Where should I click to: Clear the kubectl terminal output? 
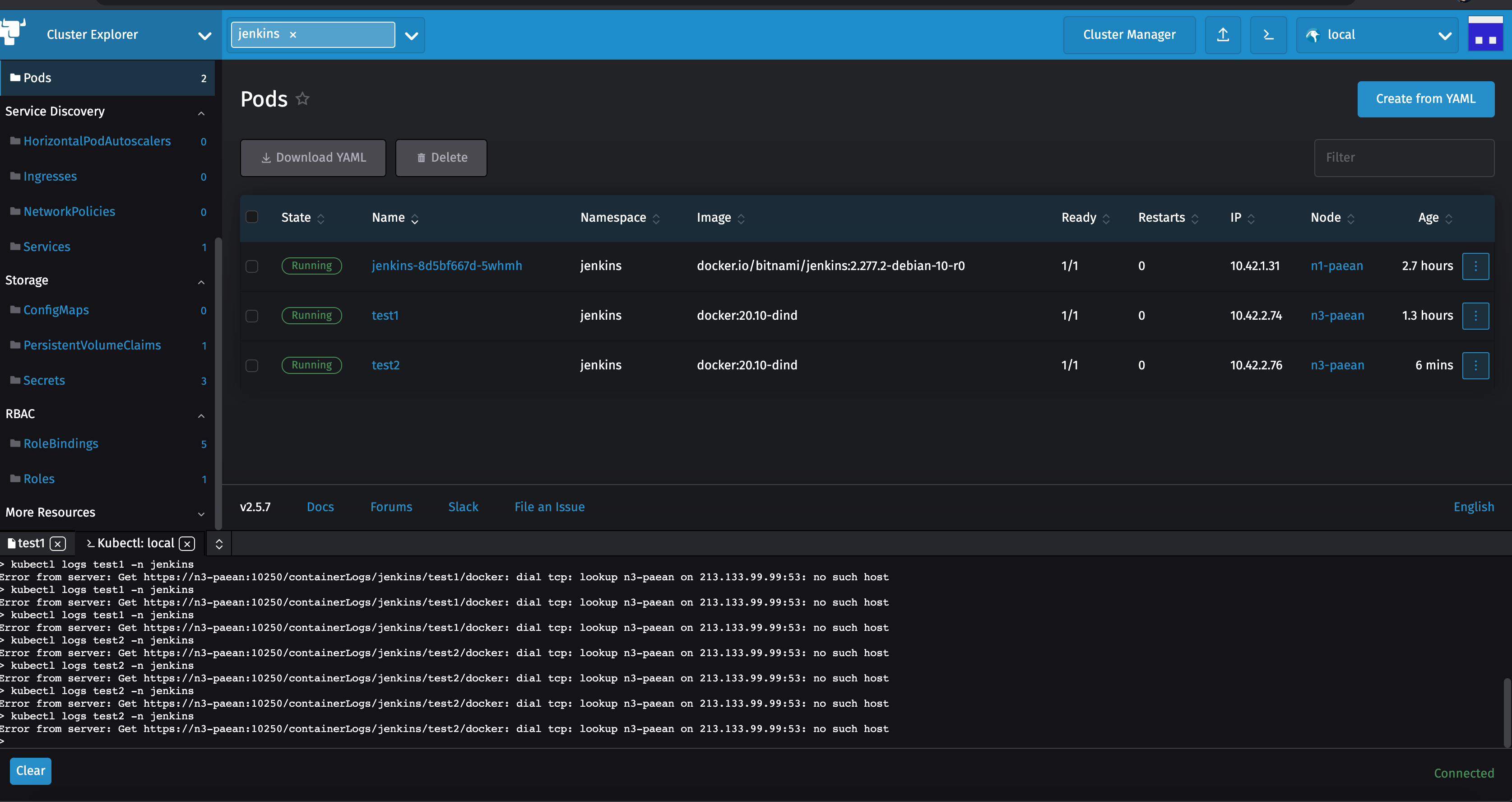(x=31, y=771)
